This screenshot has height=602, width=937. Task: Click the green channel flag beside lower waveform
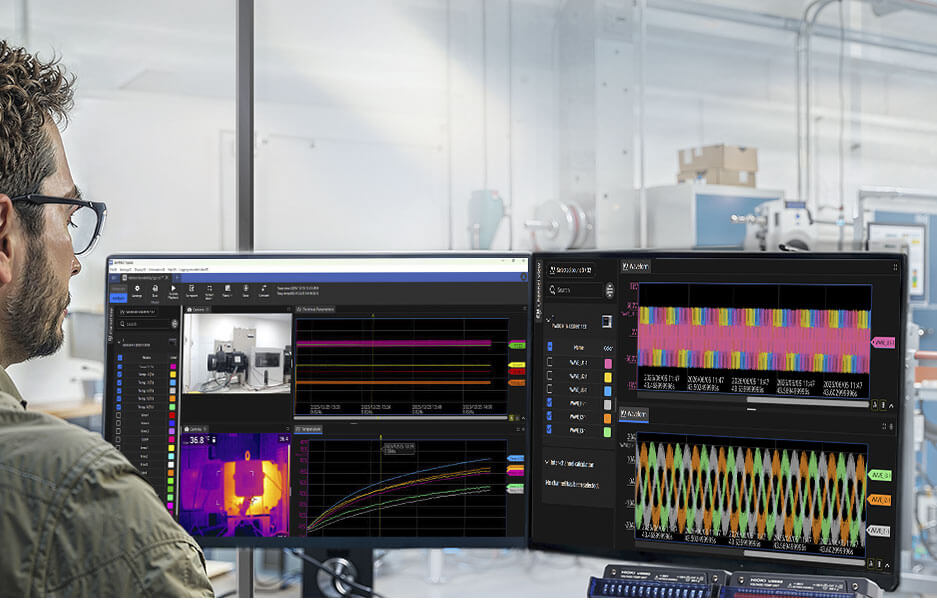coord(879,475)
